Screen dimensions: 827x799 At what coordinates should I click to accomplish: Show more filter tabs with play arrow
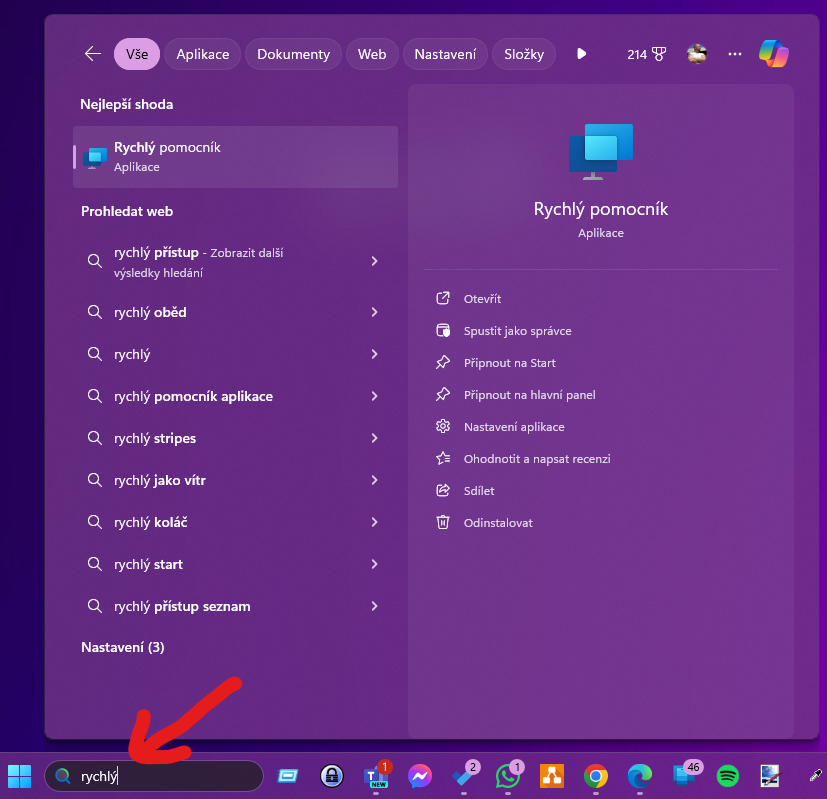[x=581, y=54]
